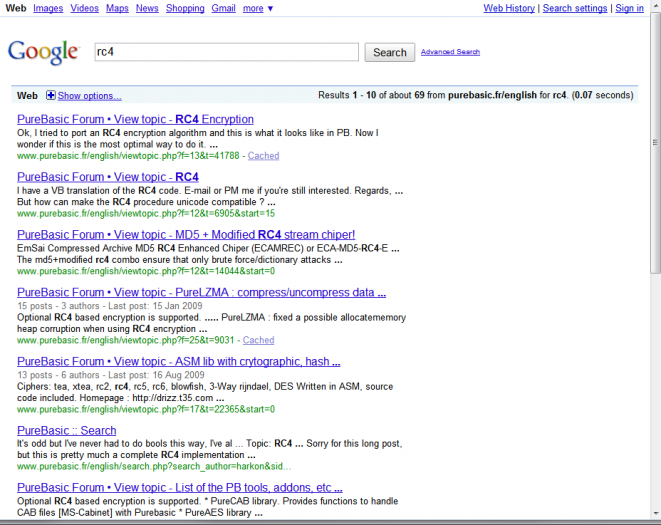Expand the Show options link
The width and height of the screenshot is (661, 525).
(x=89, y=96)
